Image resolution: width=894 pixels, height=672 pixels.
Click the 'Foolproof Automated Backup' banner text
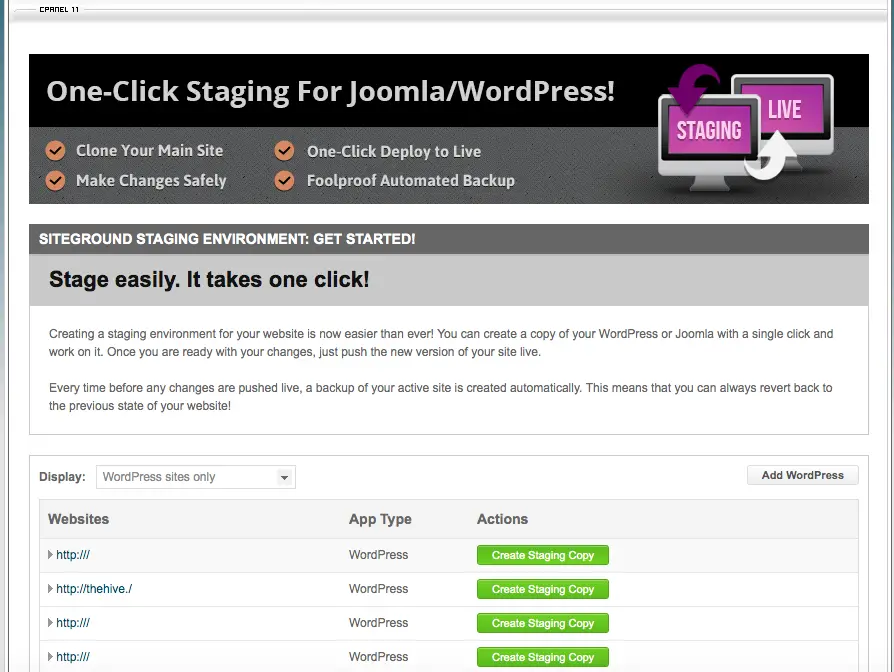pyautogui.click(x=411, y=181)
